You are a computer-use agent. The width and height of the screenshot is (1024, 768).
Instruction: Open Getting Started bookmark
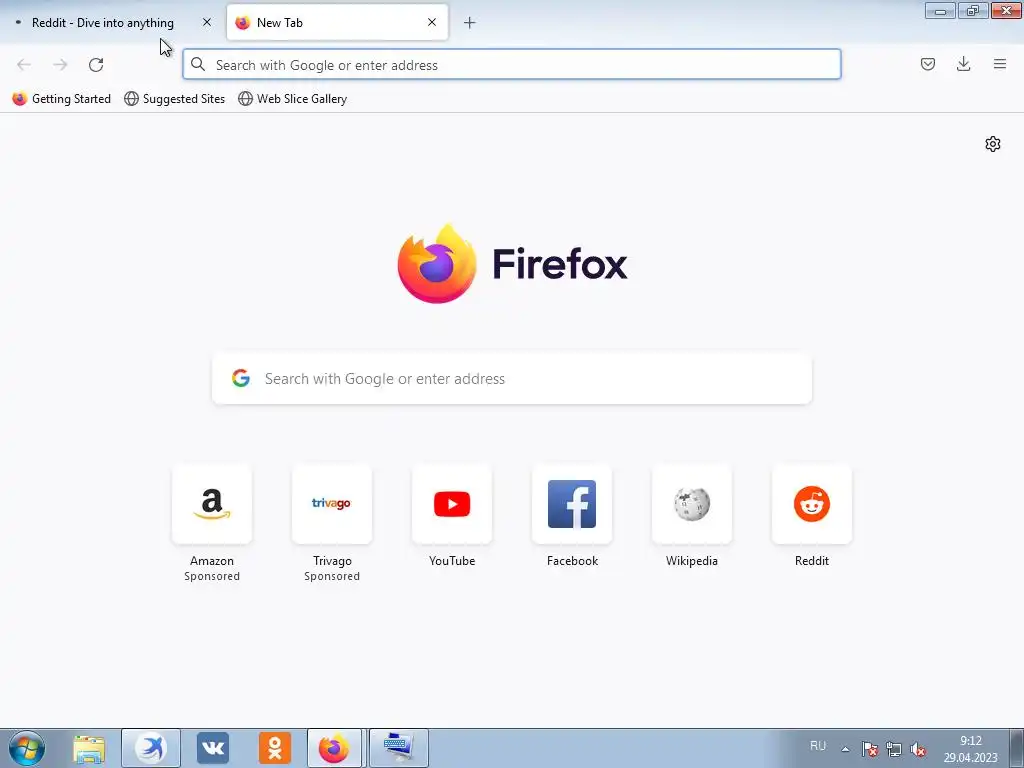coord(61,99)
